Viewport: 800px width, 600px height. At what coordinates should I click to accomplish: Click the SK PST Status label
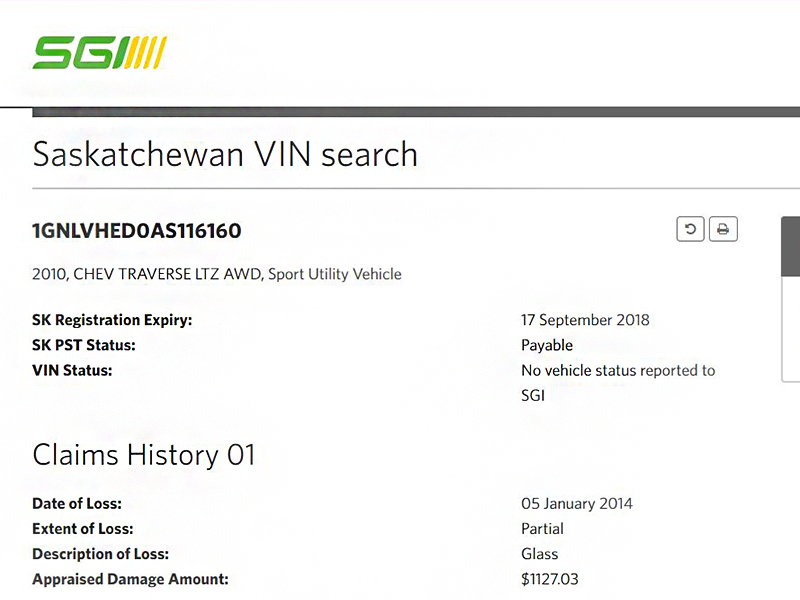point(84,345)
